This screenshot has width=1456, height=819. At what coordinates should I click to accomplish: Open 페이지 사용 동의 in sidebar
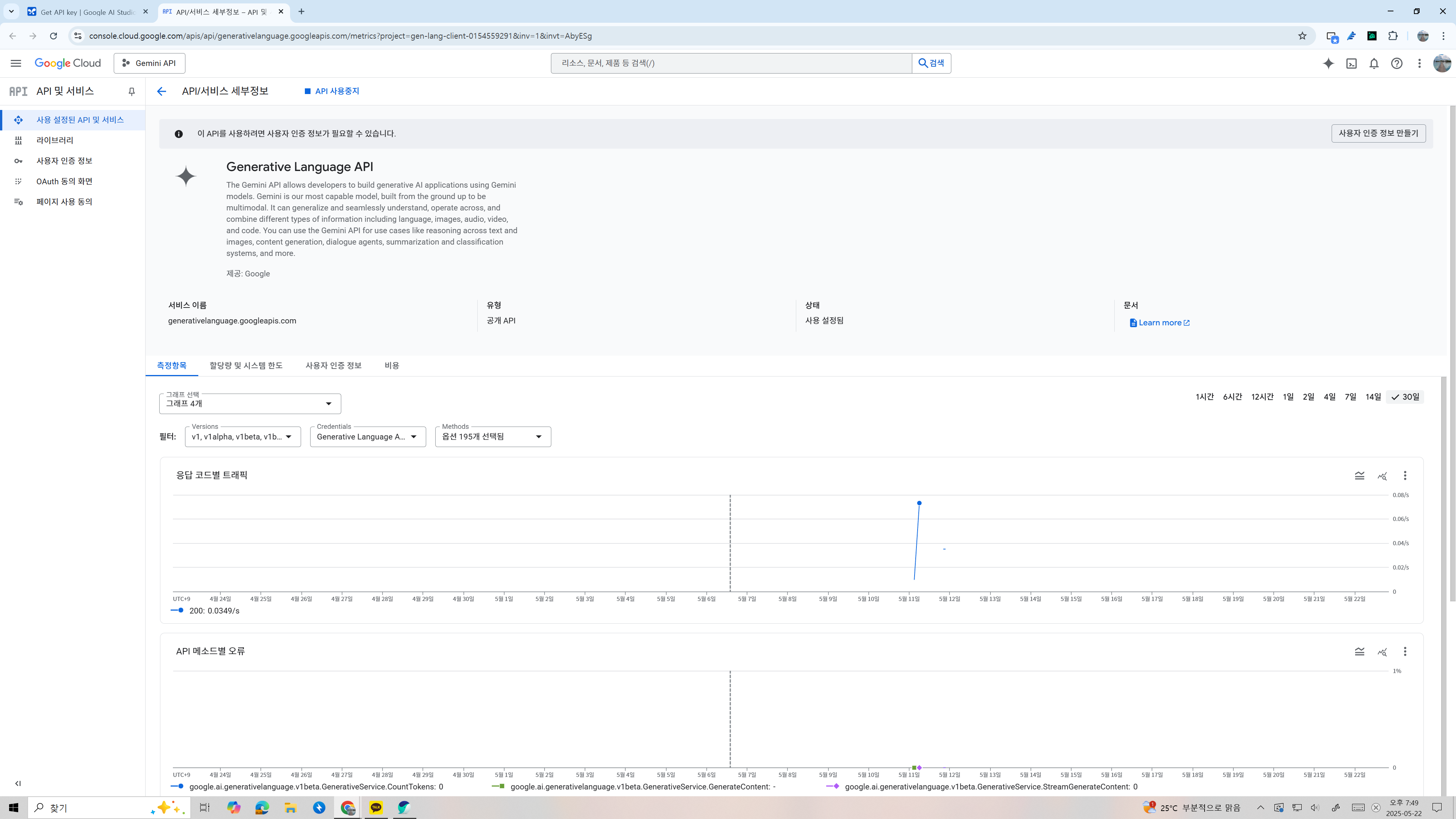point(72,202)
